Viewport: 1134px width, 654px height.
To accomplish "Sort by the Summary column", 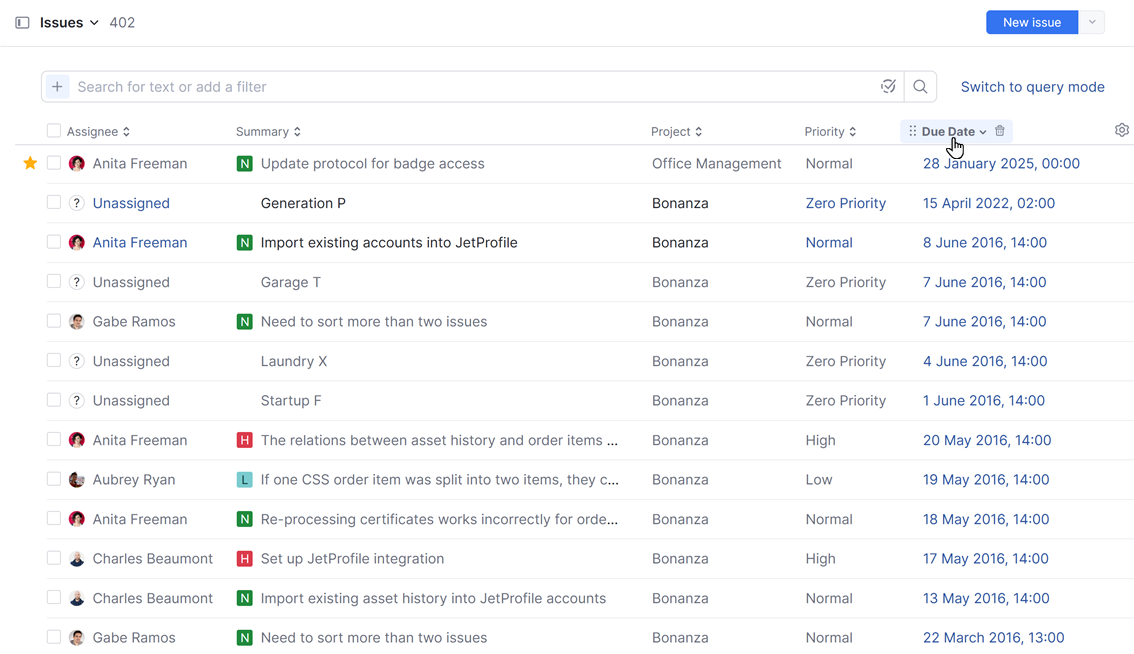I will pos(268,132).
